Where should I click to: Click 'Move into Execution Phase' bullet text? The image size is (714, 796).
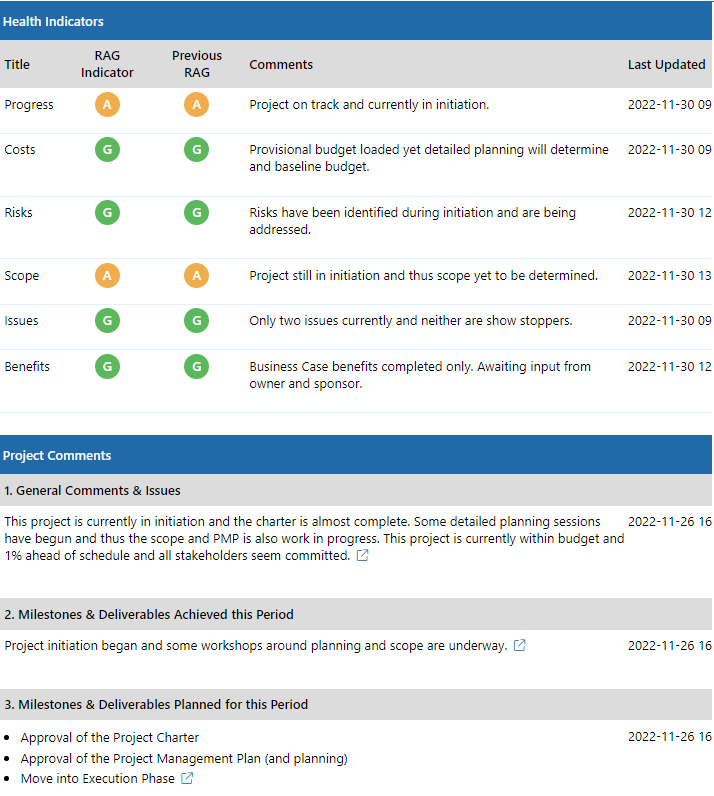(98, 778)
